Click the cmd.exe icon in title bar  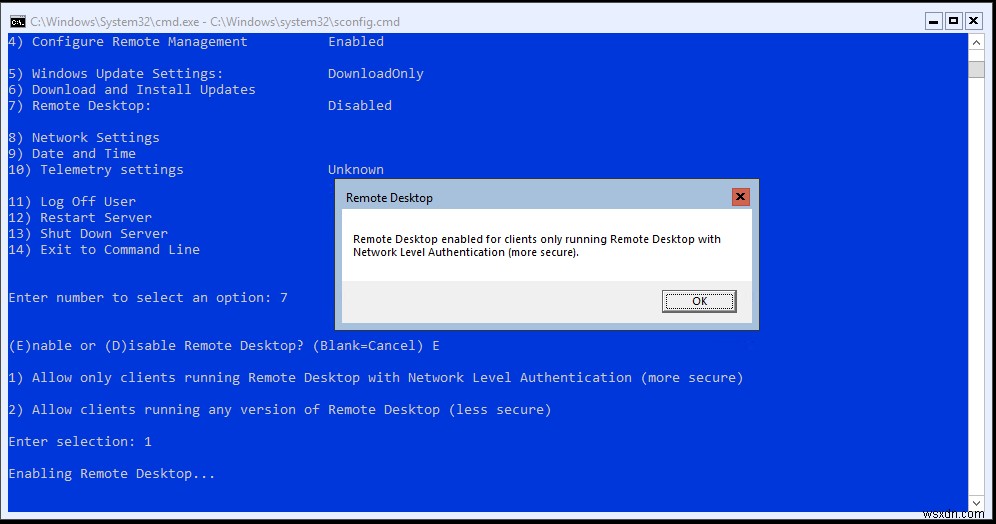[18, 22]
